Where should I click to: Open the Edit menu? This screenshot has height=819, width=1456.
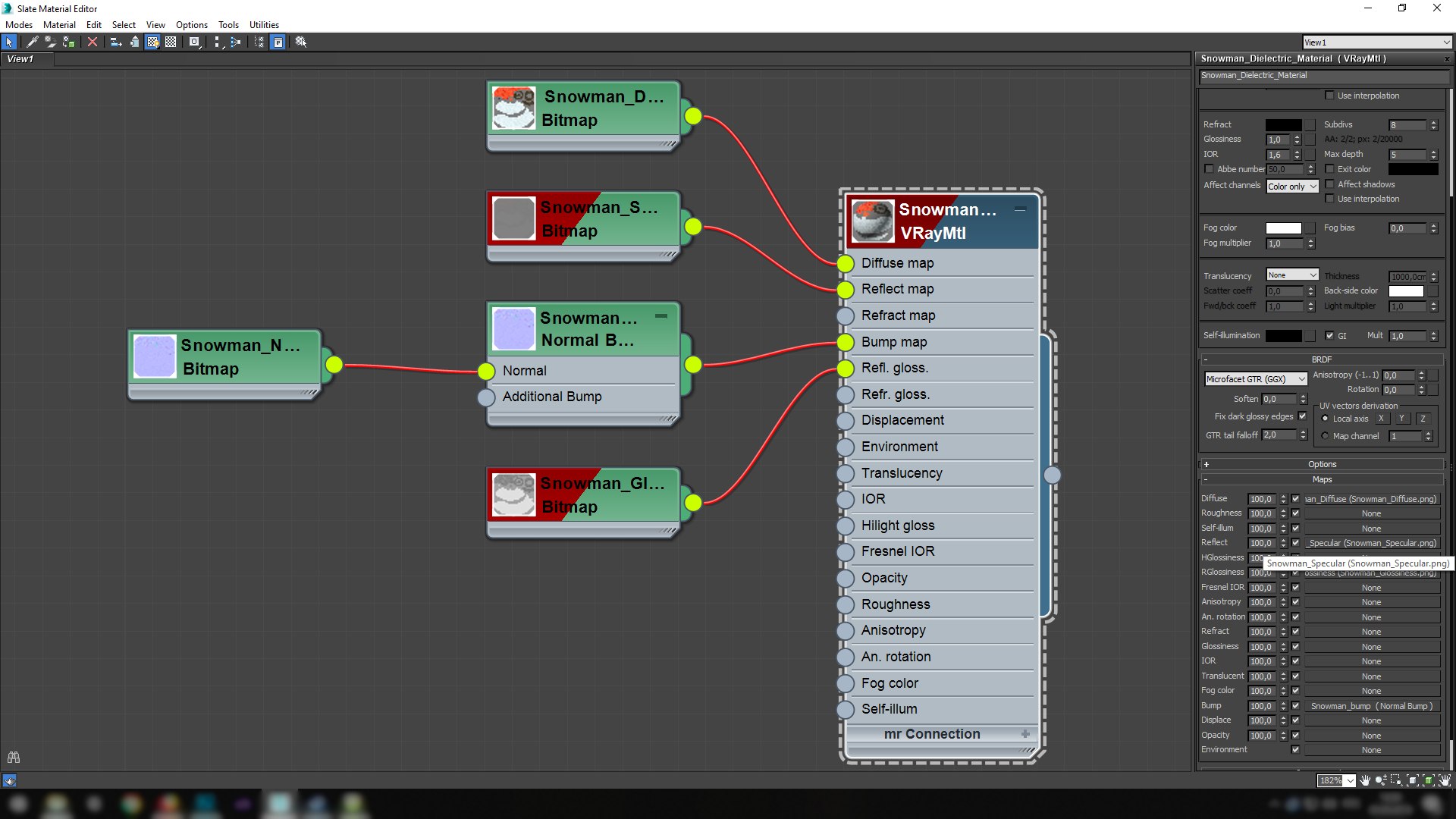click(x=94, y=25)
